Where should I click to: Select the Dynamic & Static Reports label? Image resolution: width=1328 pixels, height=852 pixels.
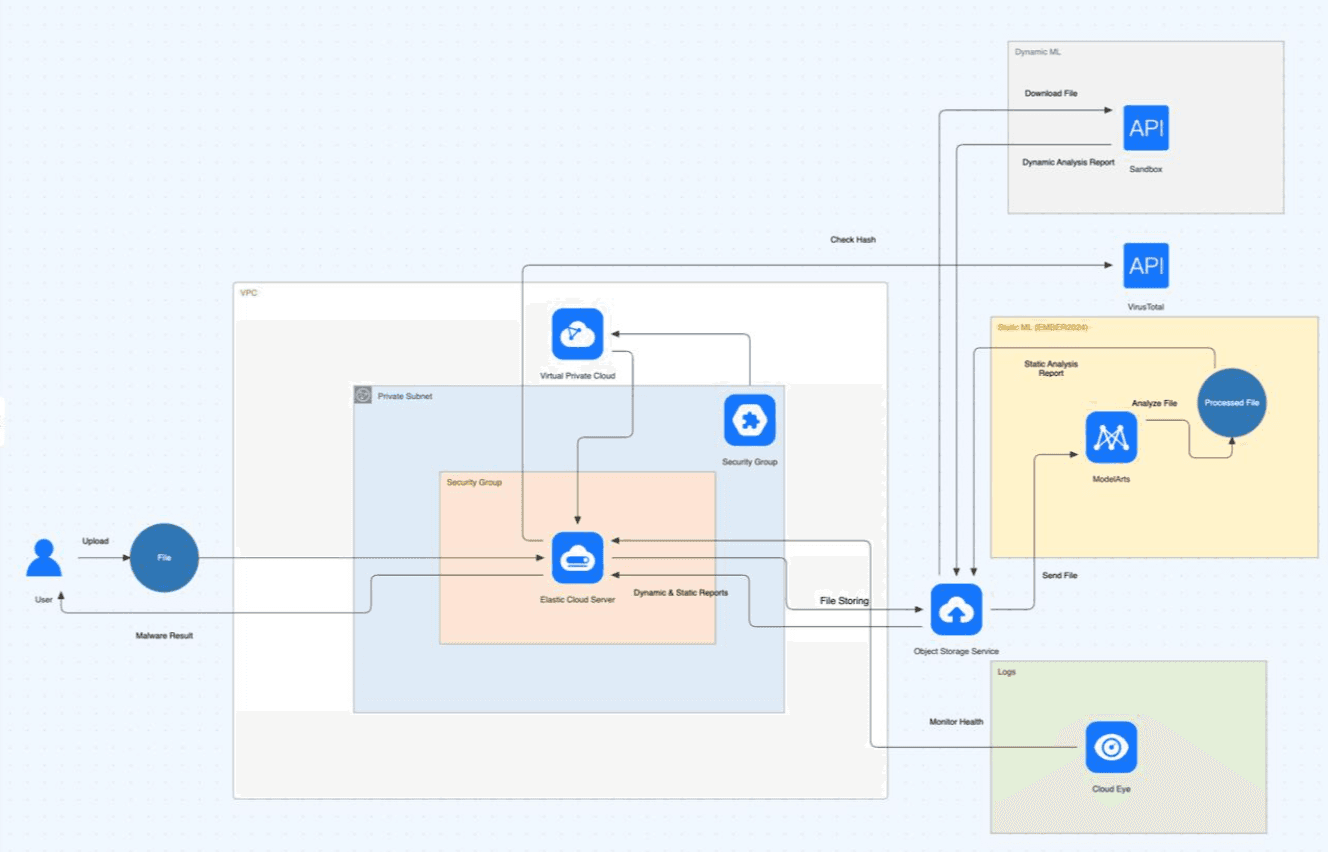[x=681, y=593]
